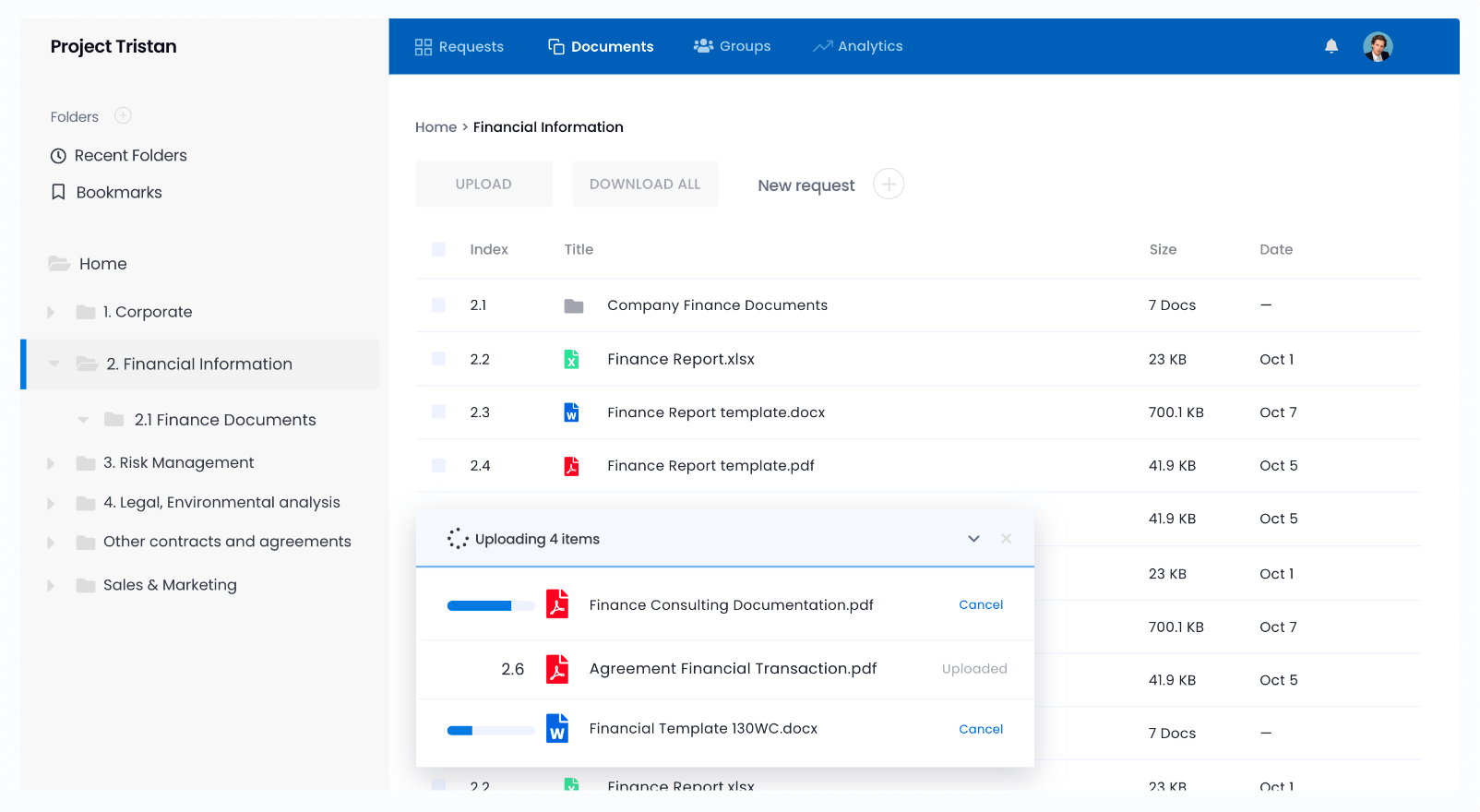Image resolution: width=1480 pixels, height=812 pixels.
Task: Expand the 3. Risk Management folder arrow
Action: click(x=51, y=463)
